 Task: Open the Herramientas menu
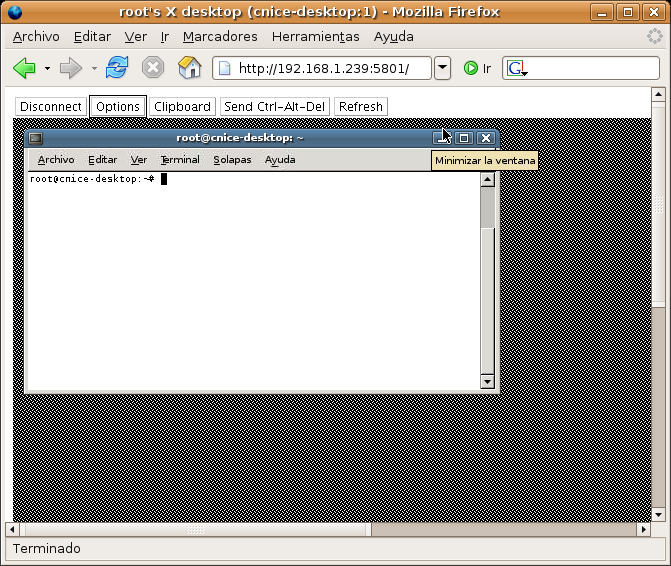(x=315, y=36)
